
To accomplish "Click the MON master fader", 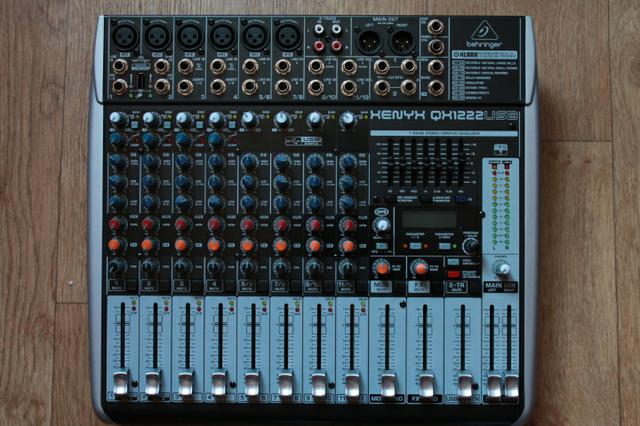I will pyautogui.click(x=387, y=382).
